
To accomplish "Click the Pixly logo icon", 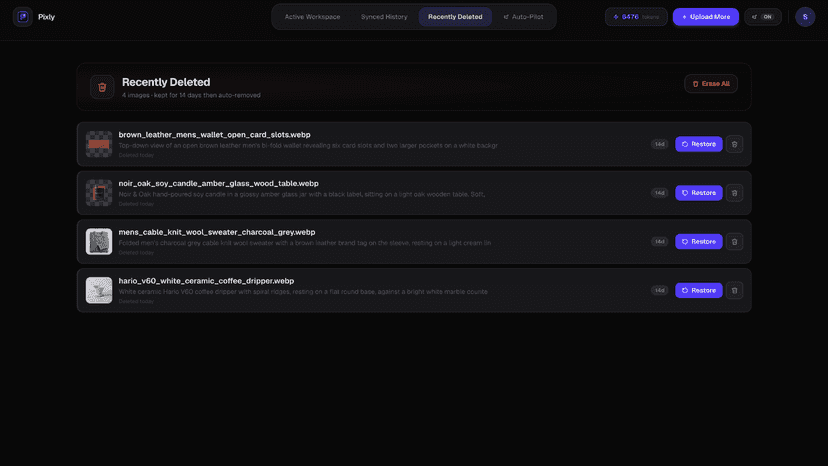I will [x=23, y=17].
